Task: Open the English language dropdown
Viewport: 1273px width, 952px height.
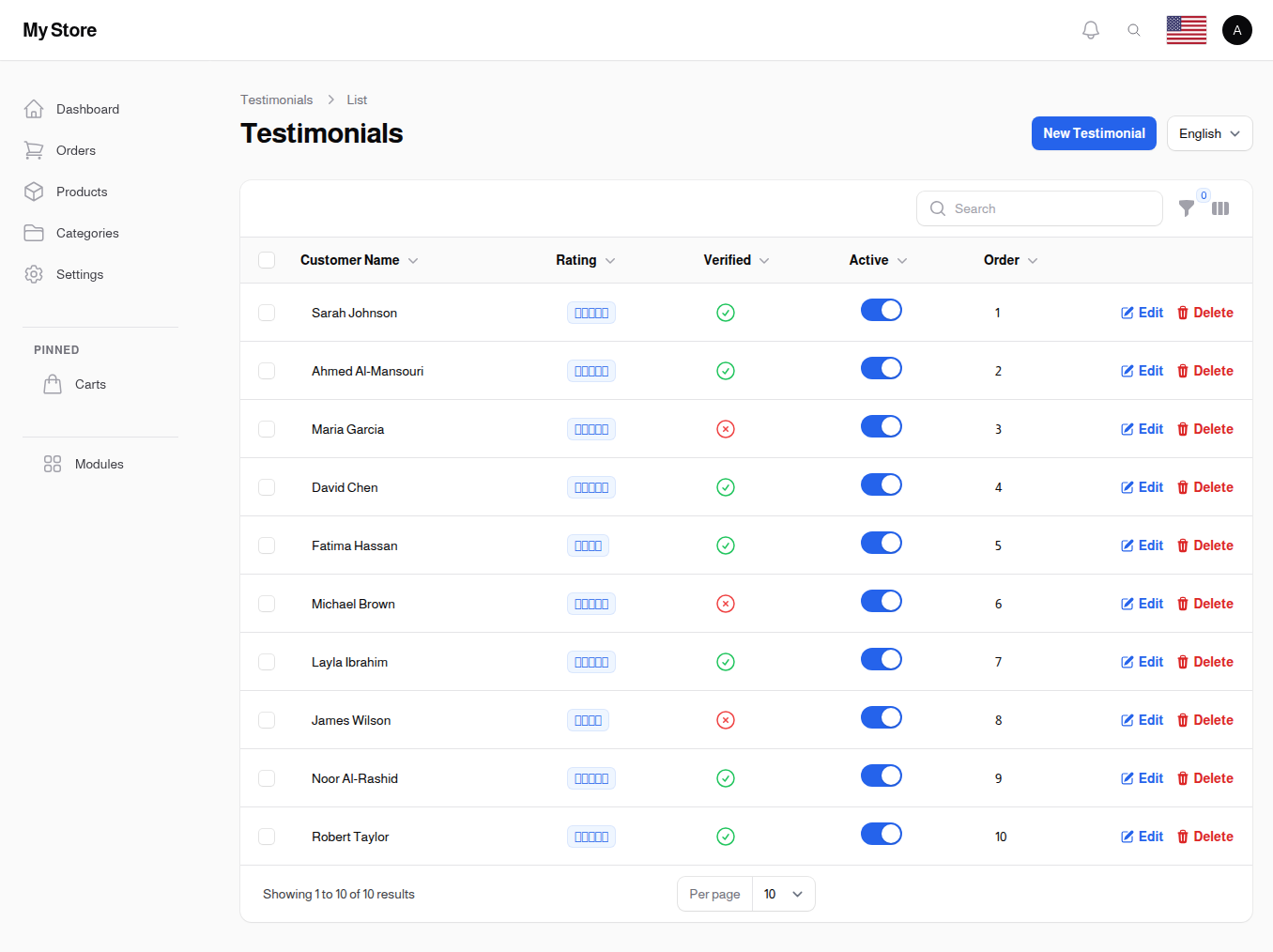Action: [1209, 133]
